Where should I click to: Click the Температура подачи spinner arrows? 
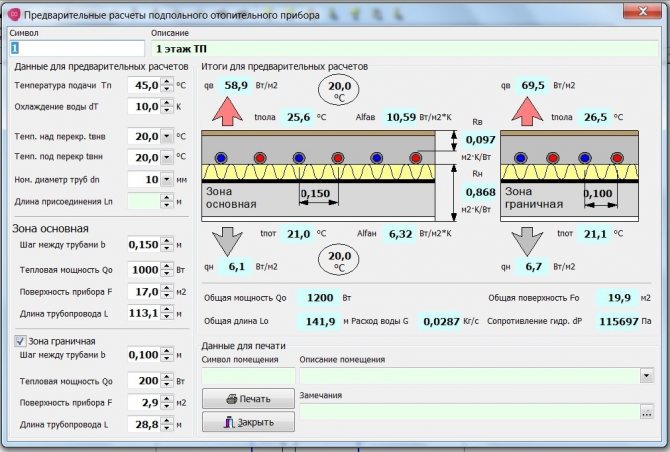(x=167, y=85)
